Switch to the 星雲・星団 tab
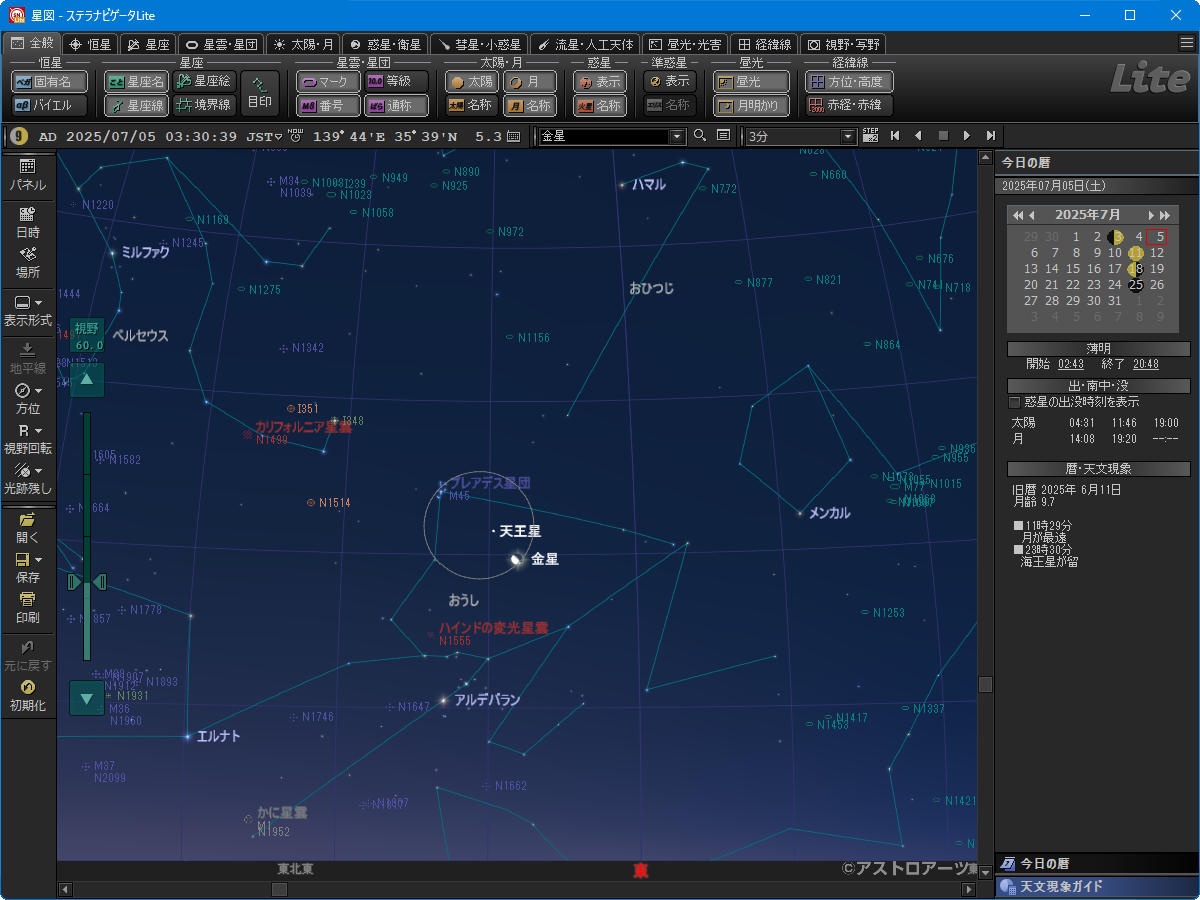This screenshot has width=1200, height=900. [x=222, y=44]
